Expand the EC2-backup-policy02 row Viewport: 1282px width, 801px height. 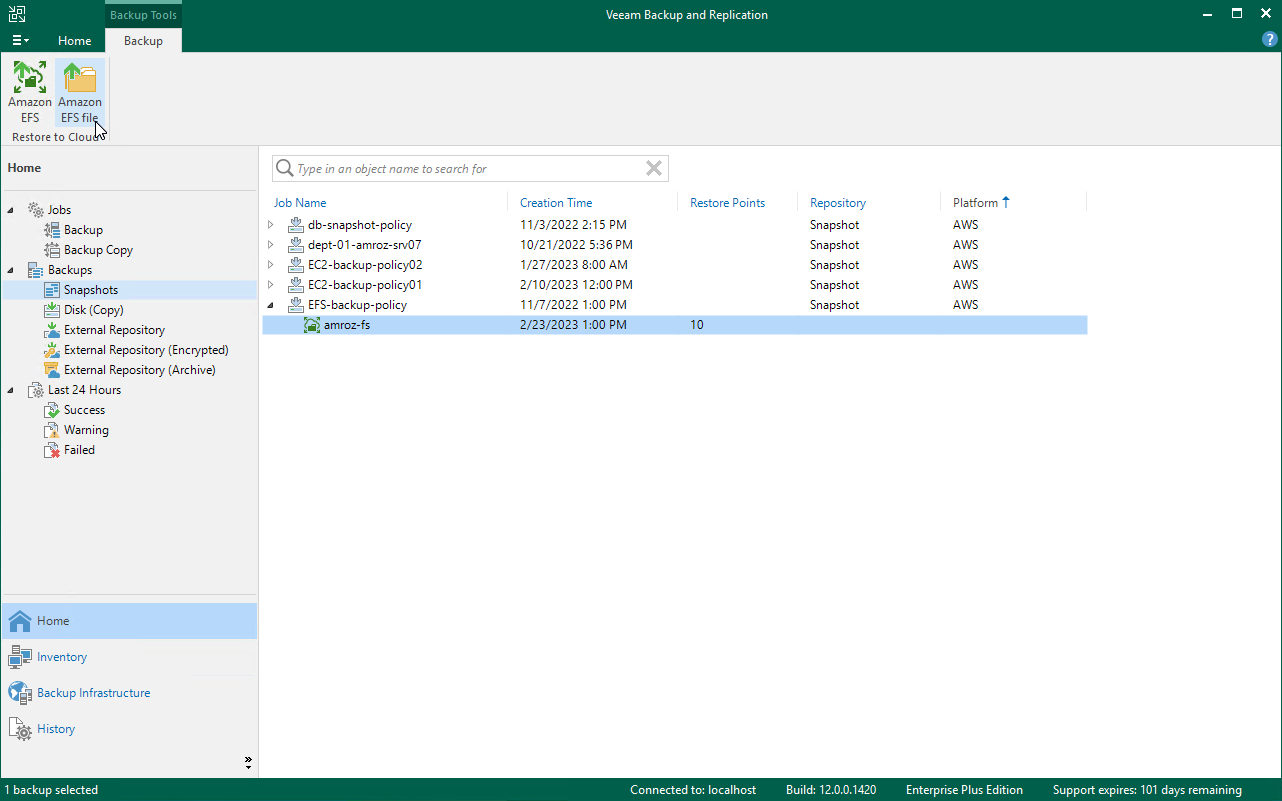point(271,265)
